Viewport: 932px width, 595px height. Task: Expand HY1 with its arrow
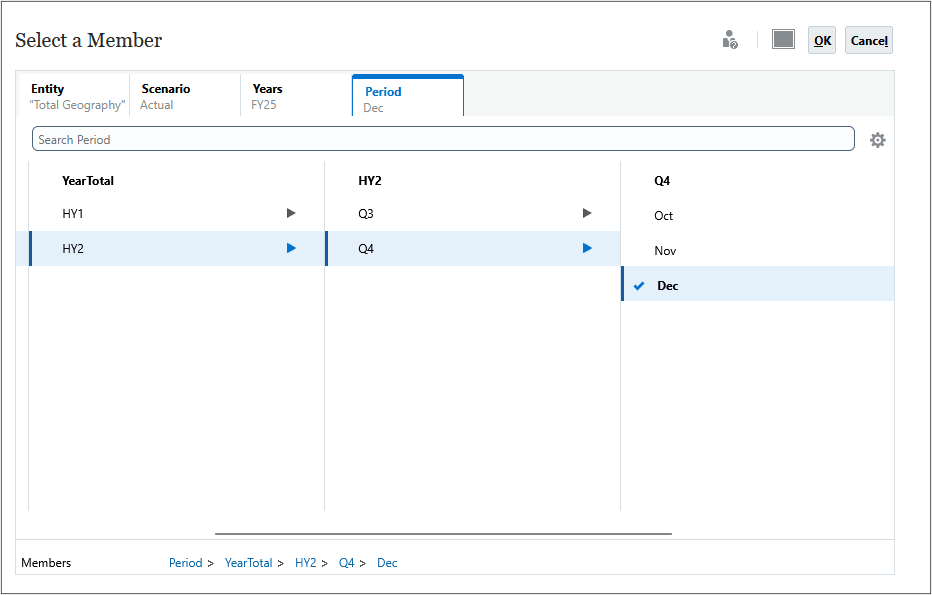(x=291, y=213)
